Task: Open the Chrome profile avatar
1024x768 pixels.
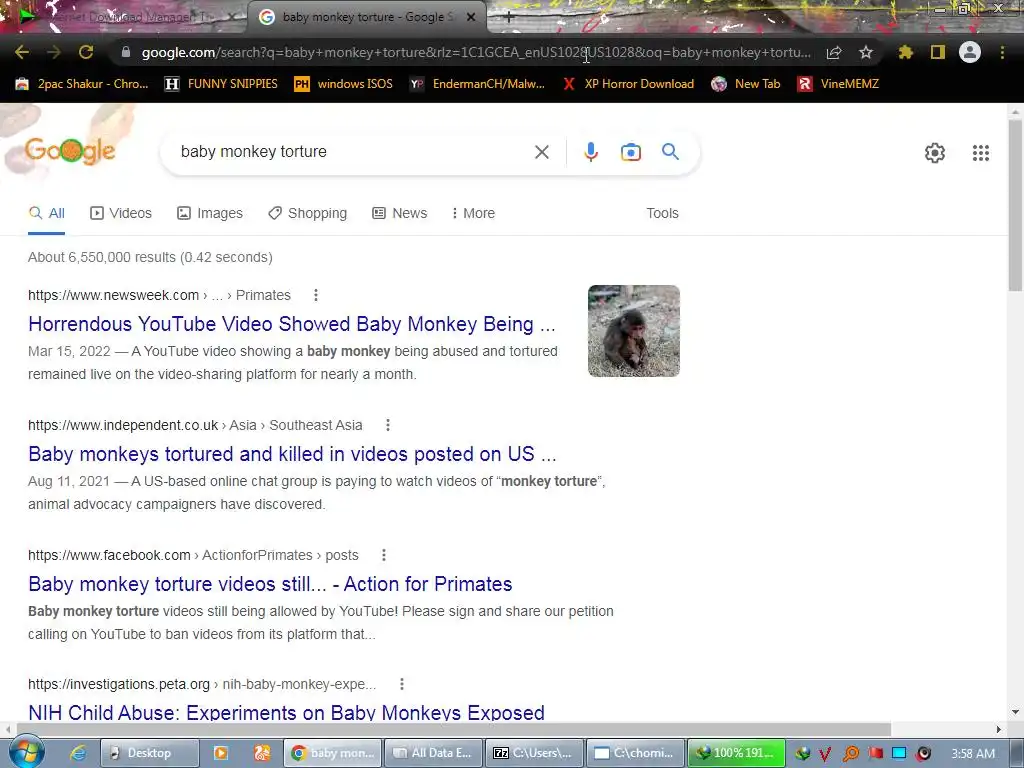Action: (x=970, y=52)
